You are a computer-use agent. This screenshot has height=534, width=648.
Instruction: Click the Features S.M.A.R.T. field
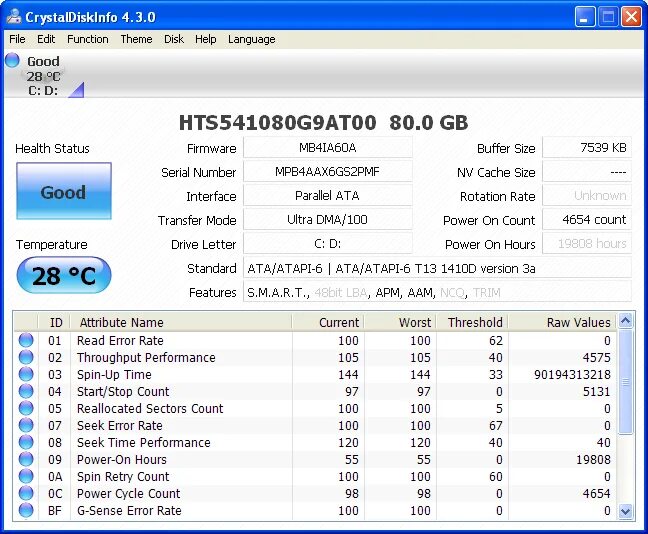click(x=437, y=292)
